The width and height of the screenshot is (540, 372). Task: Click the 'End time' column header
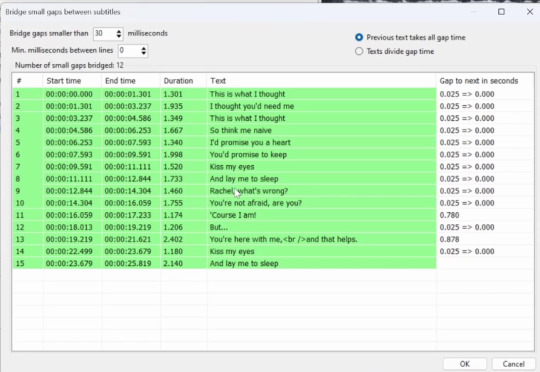tap(131, 81)
